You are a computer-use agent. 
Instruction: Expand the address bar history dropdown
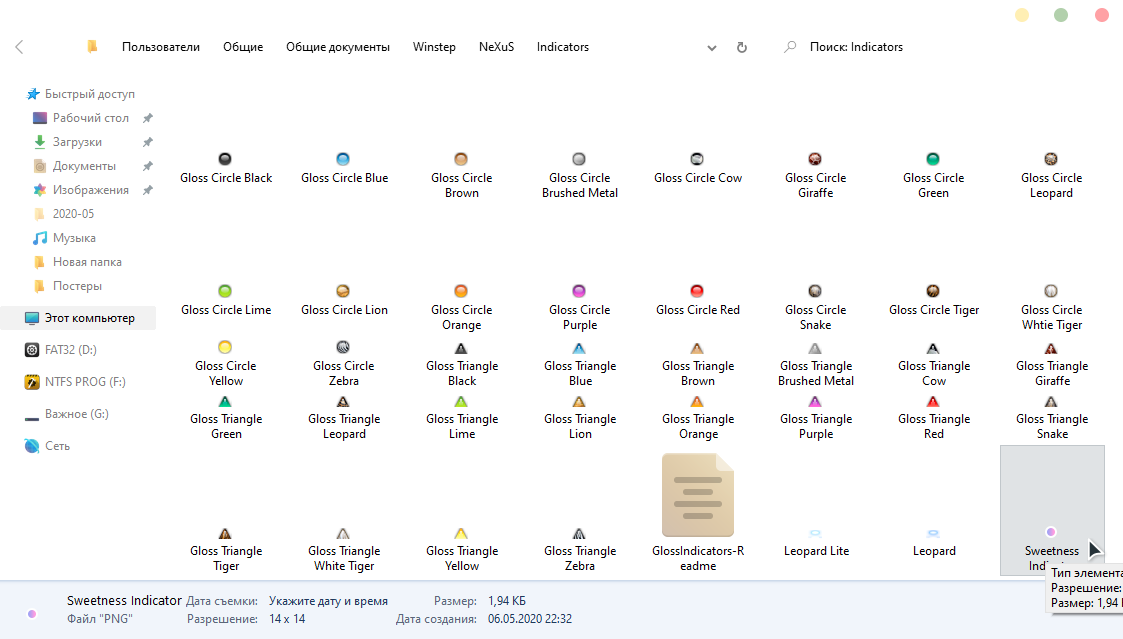tap(712, 47)
